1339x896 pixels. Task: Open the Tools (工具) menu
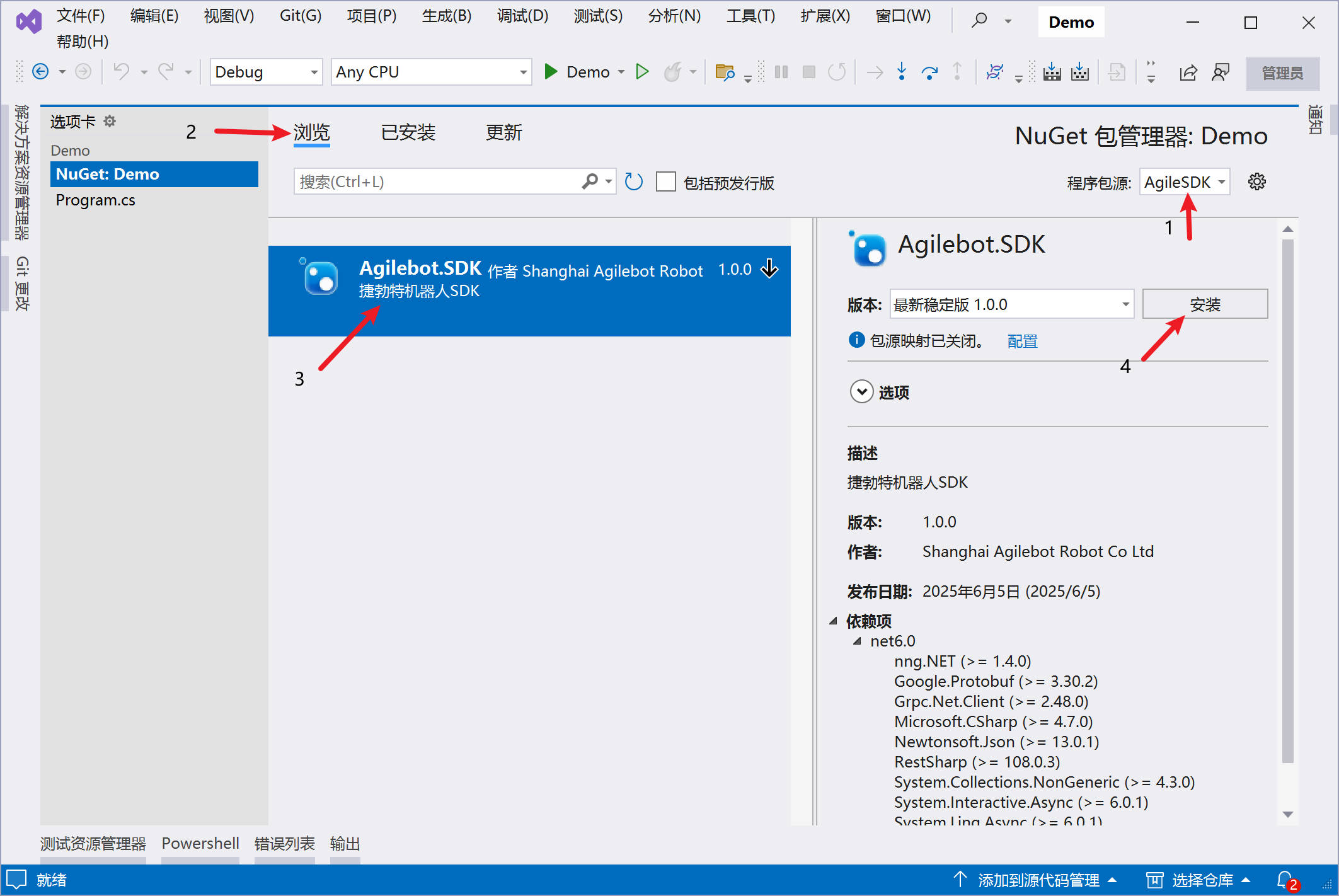point(750,16)
